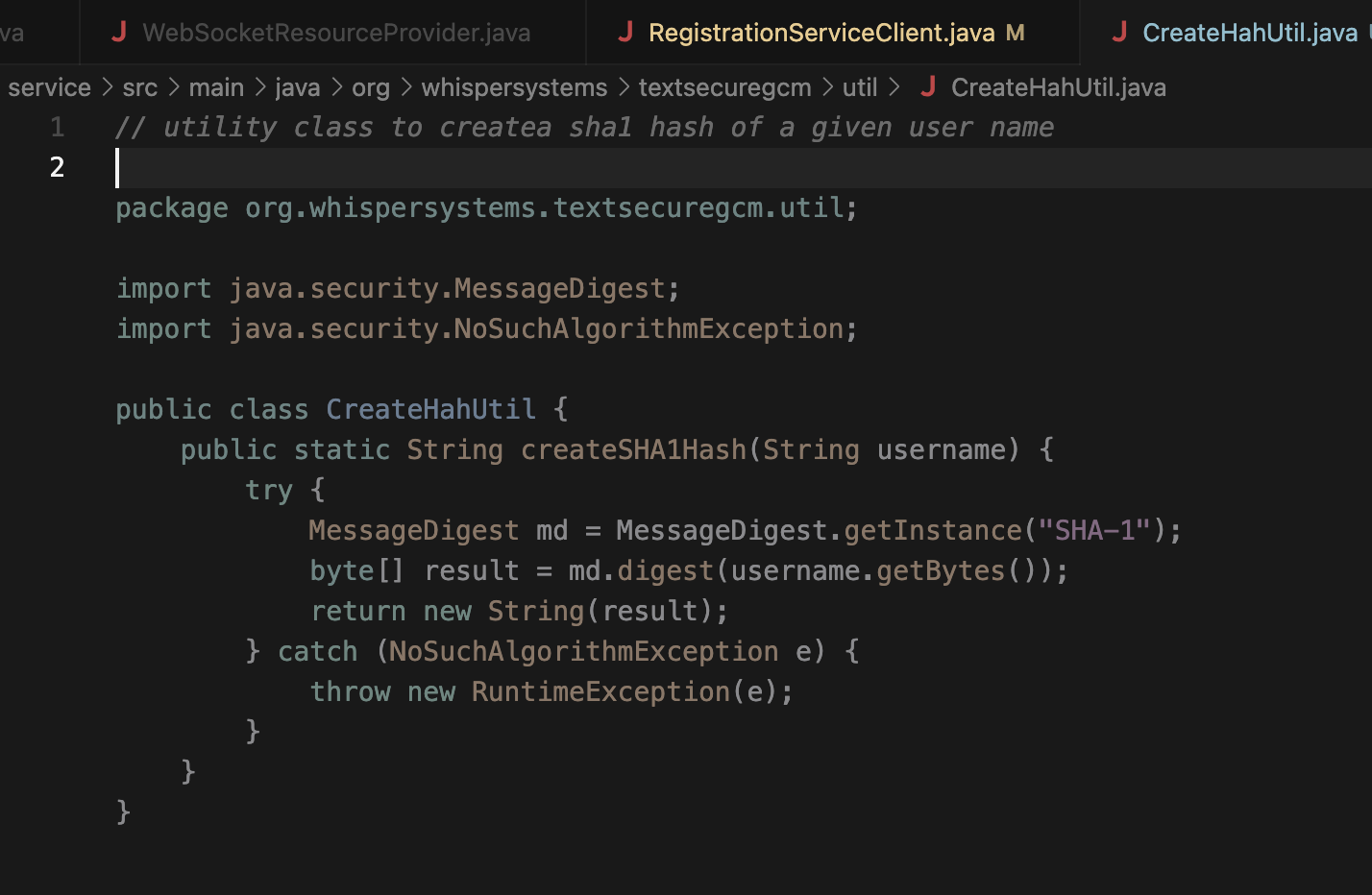
Task: Click 'NoSuchAlgorithmException' in import statement
Action: pos(649,328)
